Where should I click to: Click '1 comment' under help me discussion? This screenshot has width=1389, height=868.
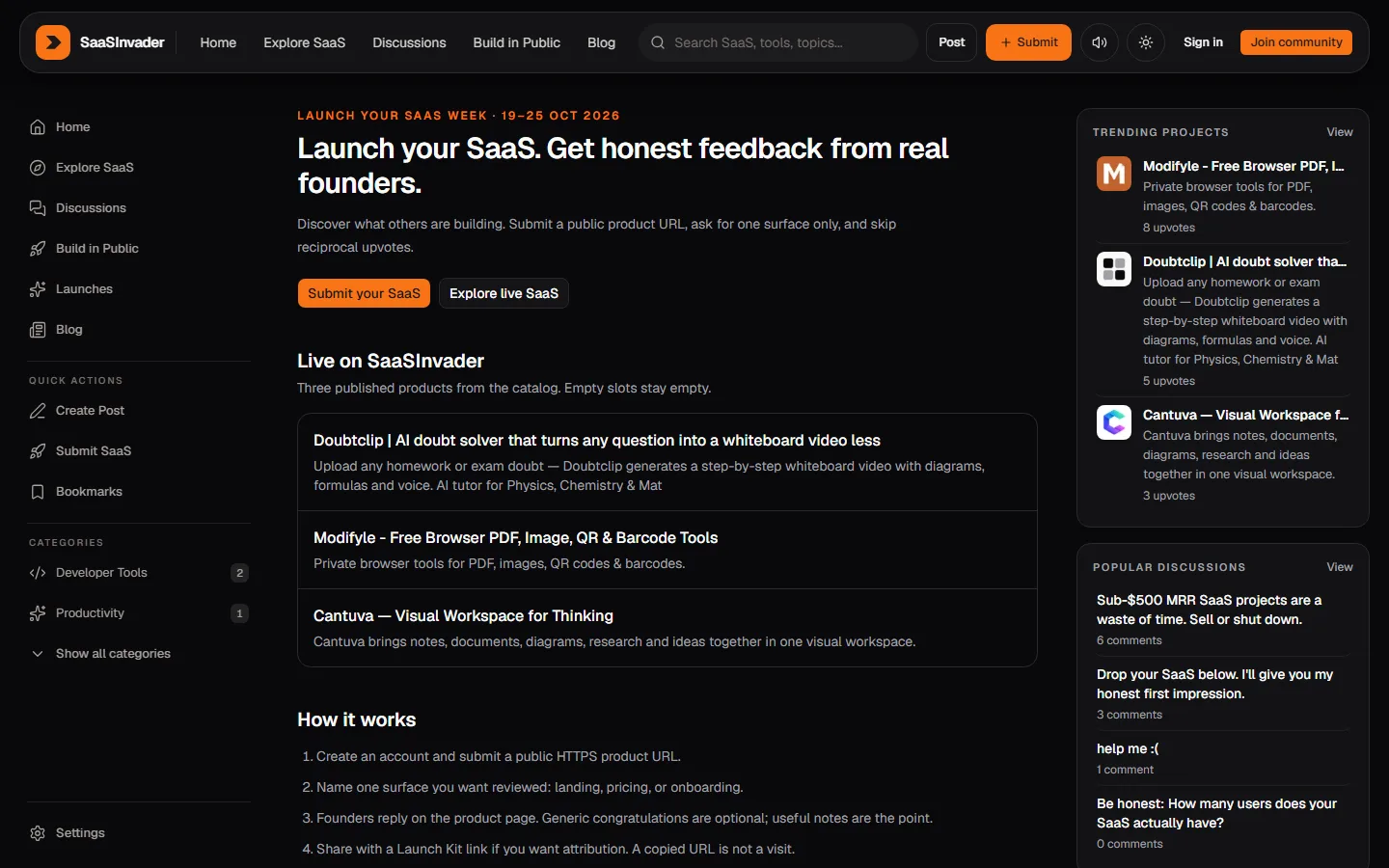(1125, 770)
